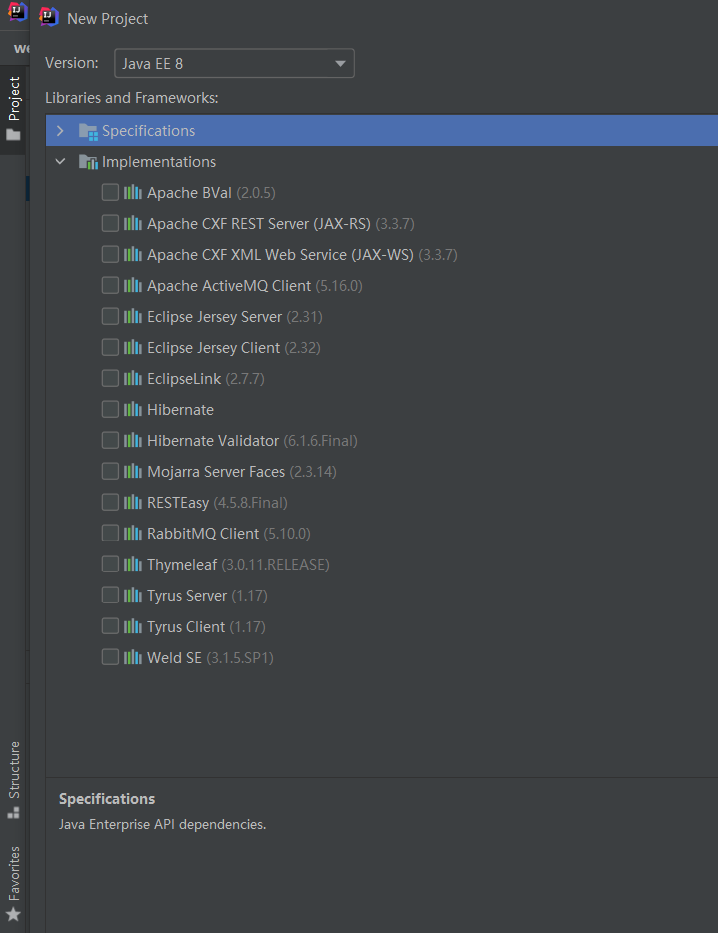The height and width of the screenshot is (933, 718).
Task: Enable the Apache BVal checkbox
Action: [110, 192]
